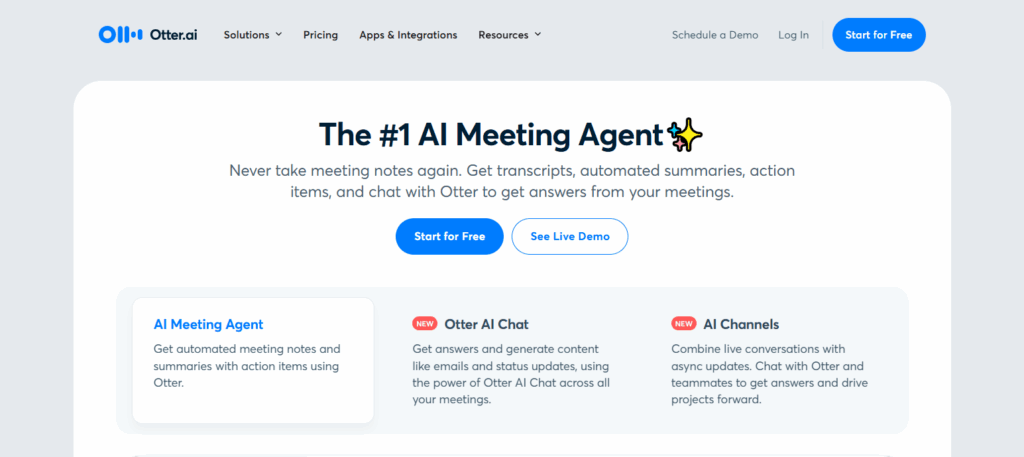This screenshot has height=457, width=1024.
Task: Click the sparkle icon beside the headline
Action: pos(686,135)
